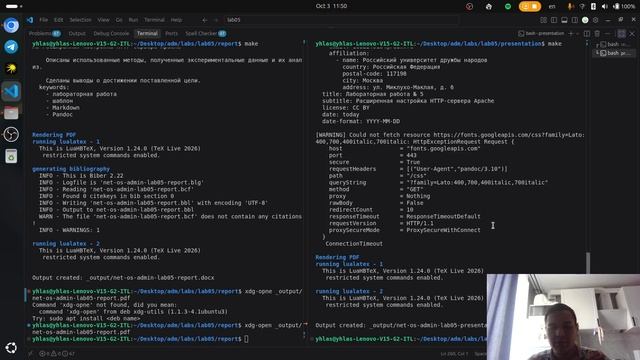
Task: Open the Help menu
Action: (x=176, y=20)
